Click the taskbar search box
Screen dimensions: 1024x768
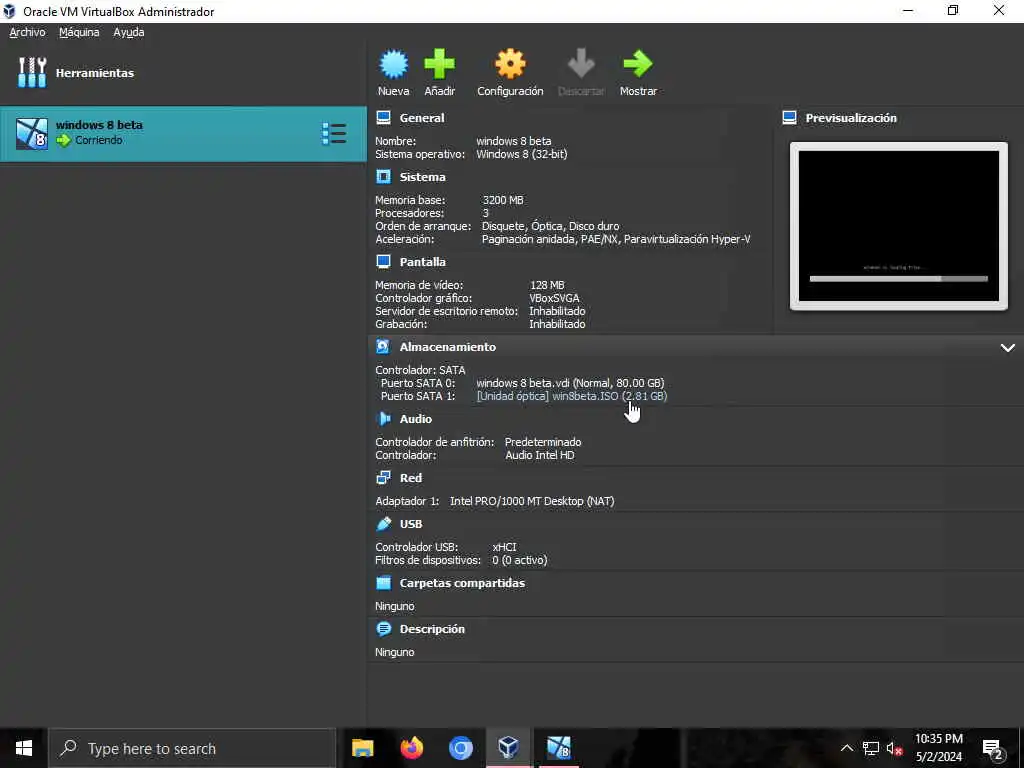192,748
